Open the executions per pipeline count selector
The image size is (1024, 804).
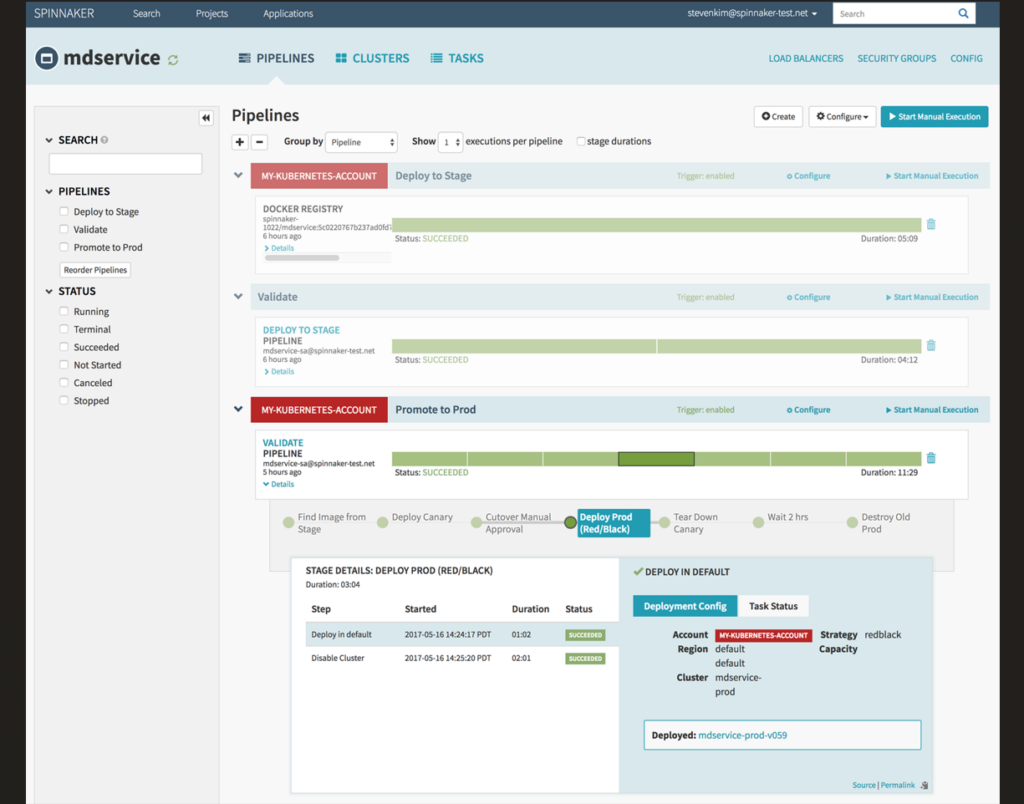pyautogui.click(x=450, y=142)
